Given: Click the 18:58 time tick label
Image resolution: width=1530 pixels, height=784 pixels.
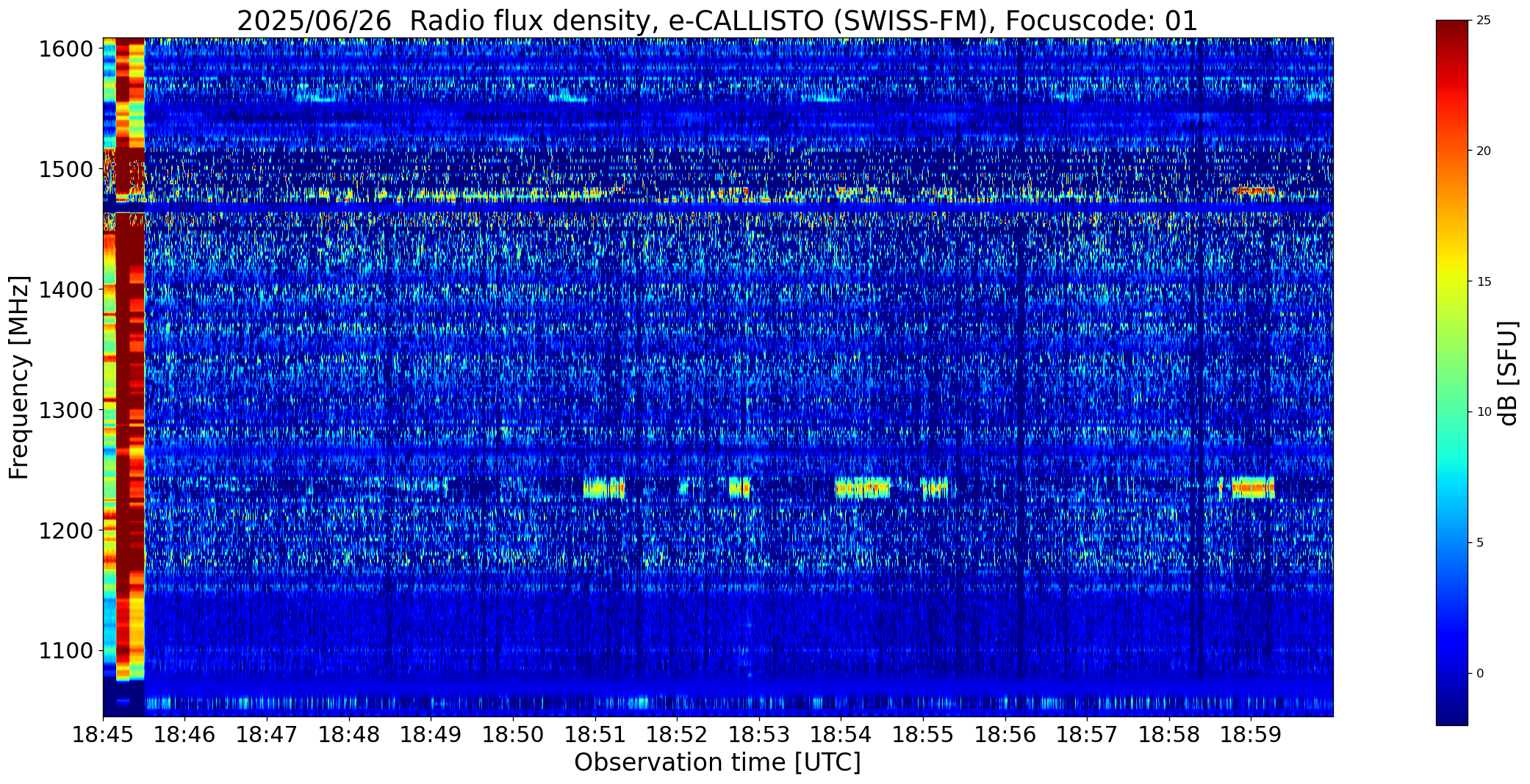Looking at the screenshot, I should tap(1169, 735).
